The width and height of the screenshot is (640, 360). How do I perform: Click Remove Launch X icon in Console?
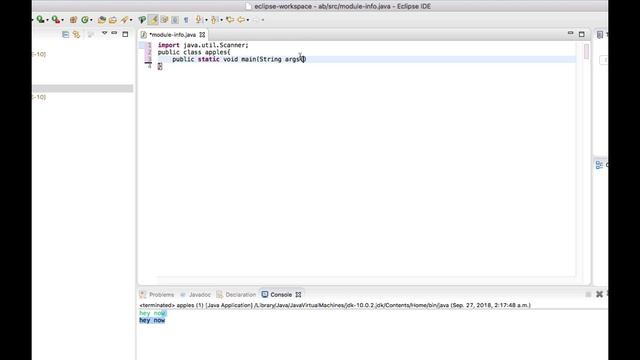point(599,294)
